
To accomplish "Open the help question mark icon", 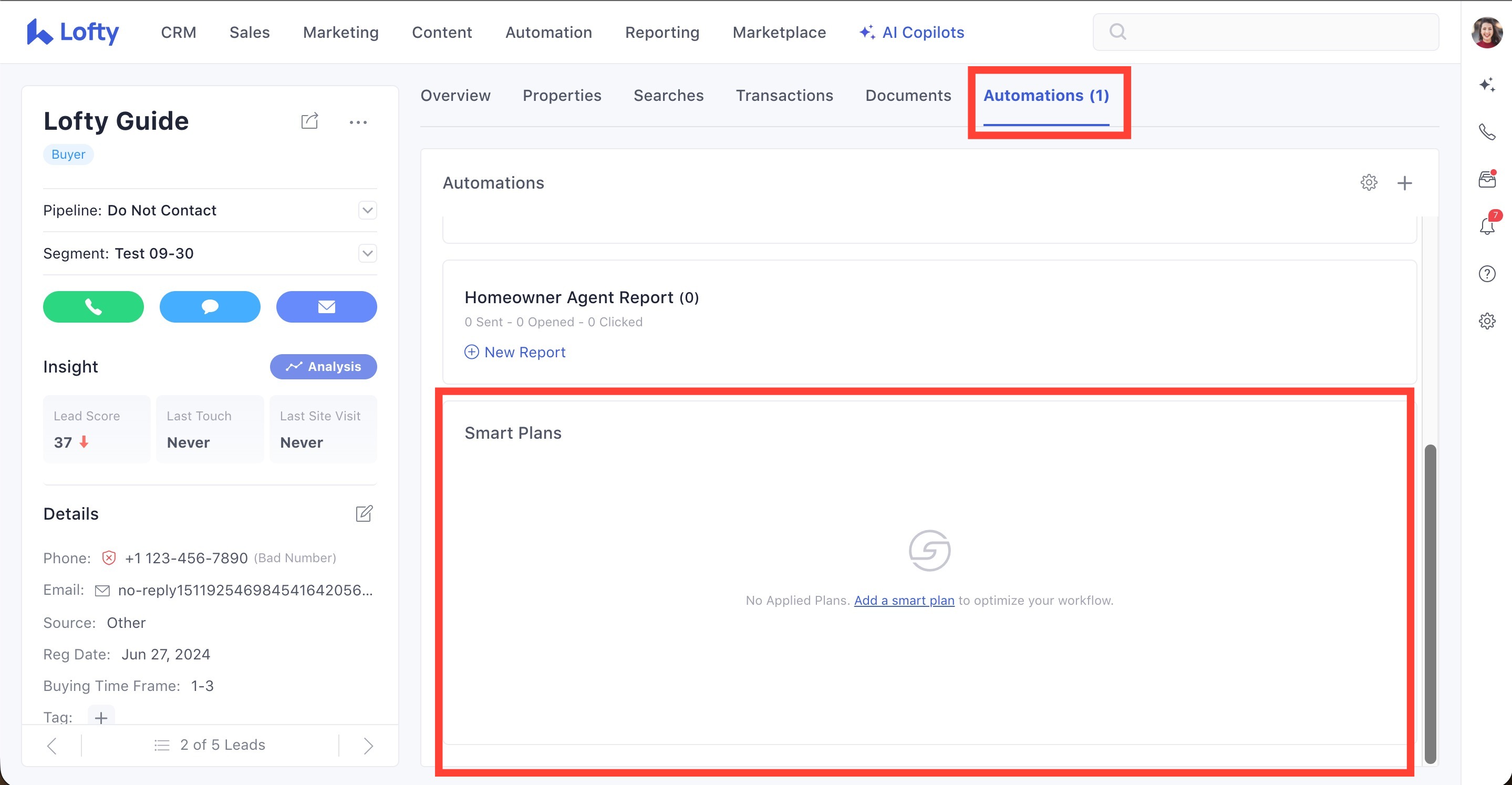I will (1487, 274).
